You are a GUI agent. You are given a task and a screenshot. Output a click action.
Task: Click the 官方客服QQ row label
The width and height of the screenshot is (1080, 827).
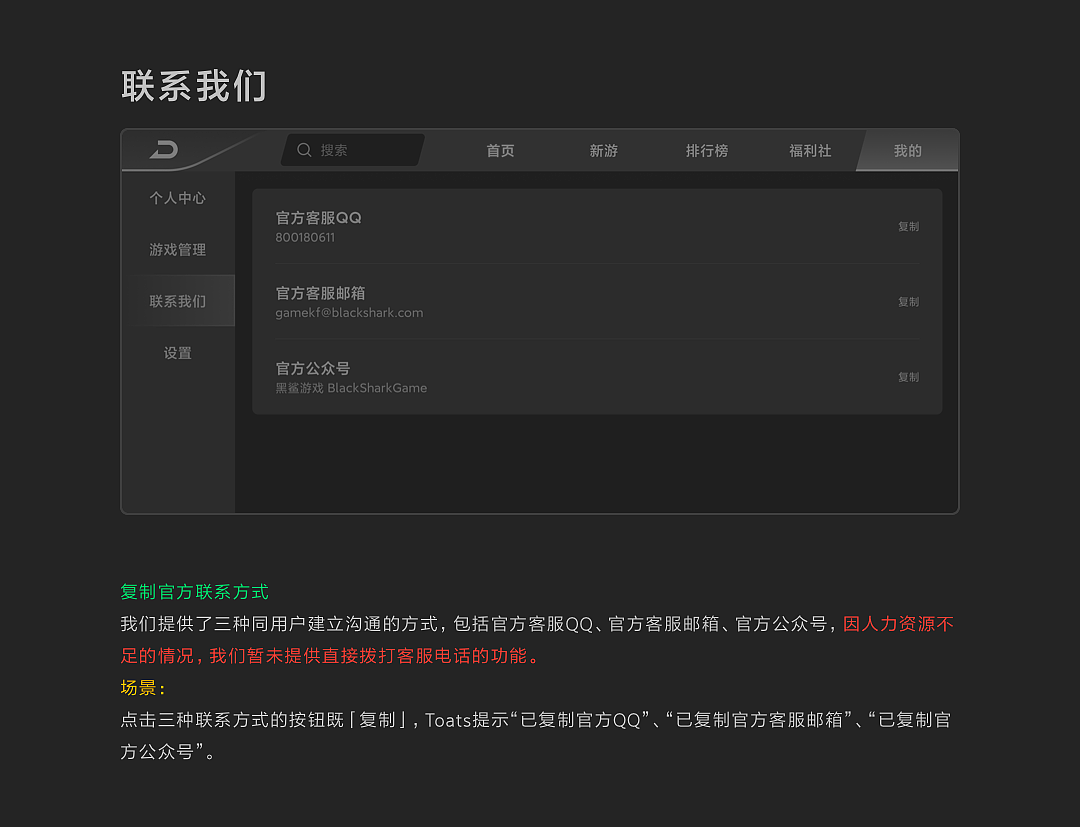point(319,217)
